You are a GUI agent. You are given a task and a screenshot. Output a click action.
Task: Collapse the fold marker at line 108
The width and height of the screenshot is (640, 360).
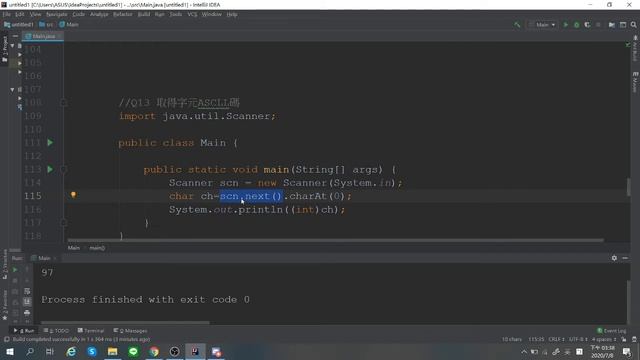tap(64, 102)
